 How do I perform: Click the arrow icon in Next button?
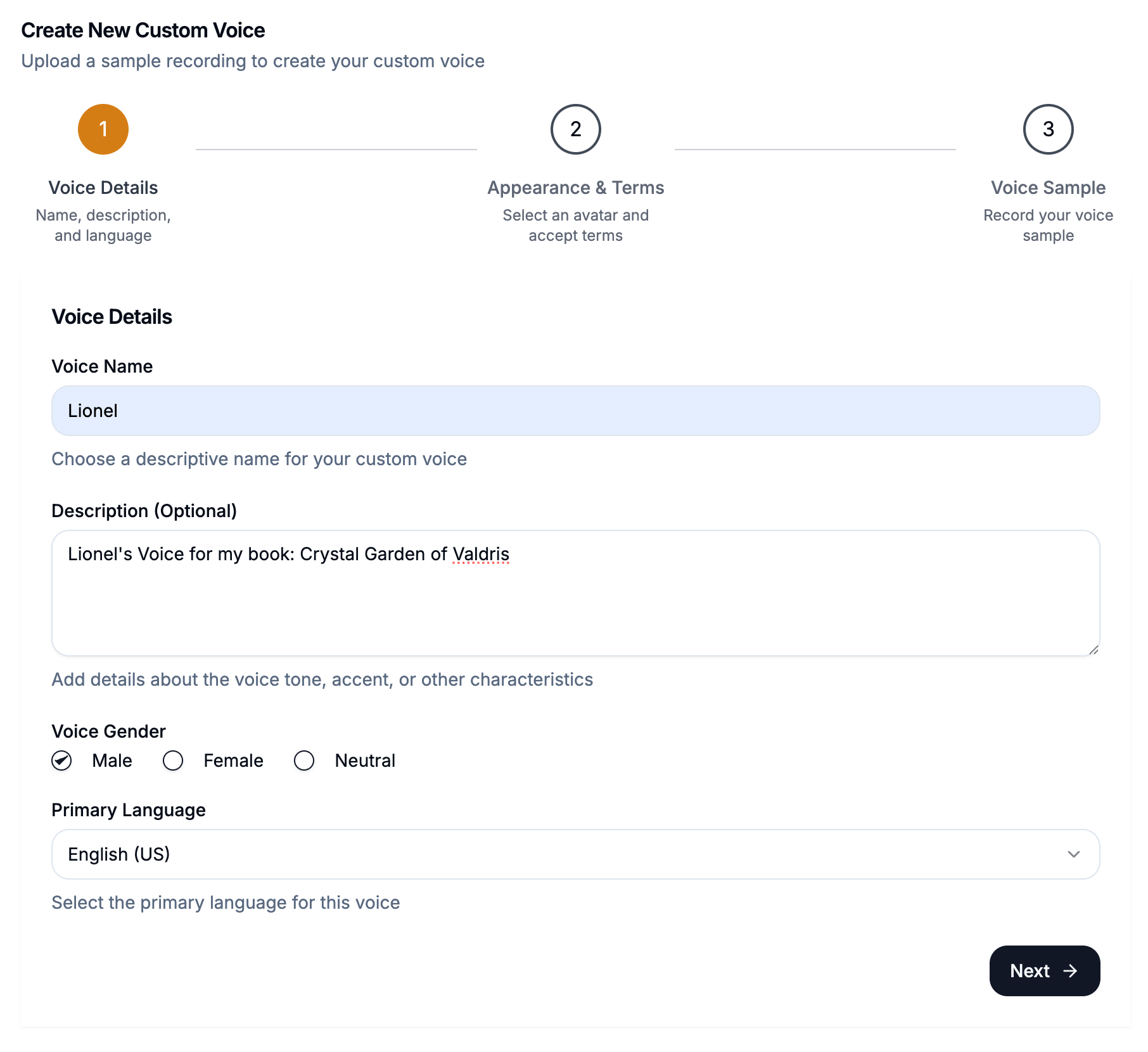coord(1071,971)
